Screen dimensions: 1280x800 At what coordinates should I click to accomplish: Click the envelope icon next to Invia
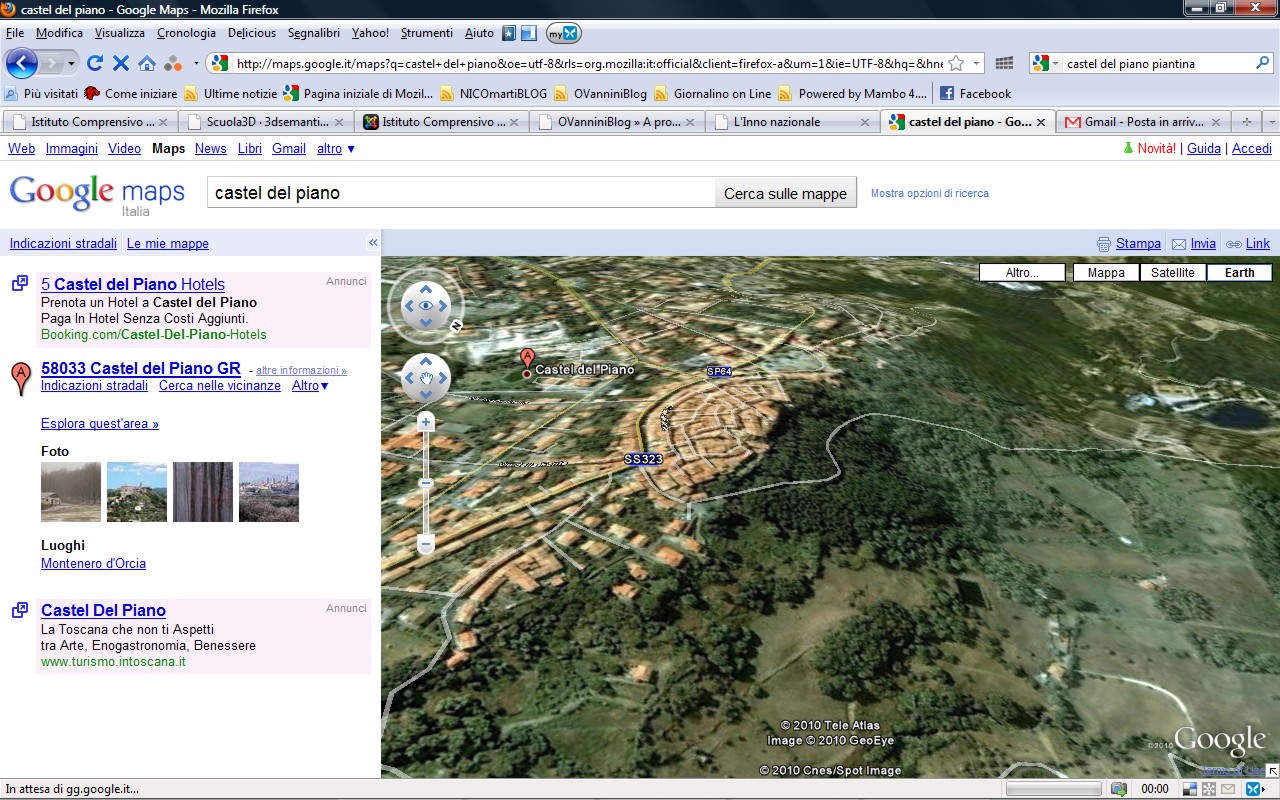[1179, 244]
